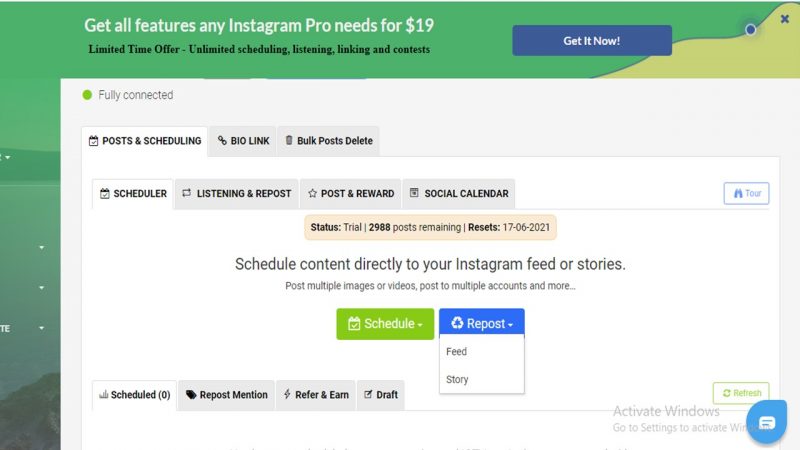
Task: Switch to the POSTS & SCHEDULING tab
Action: [x=145, y=141]
